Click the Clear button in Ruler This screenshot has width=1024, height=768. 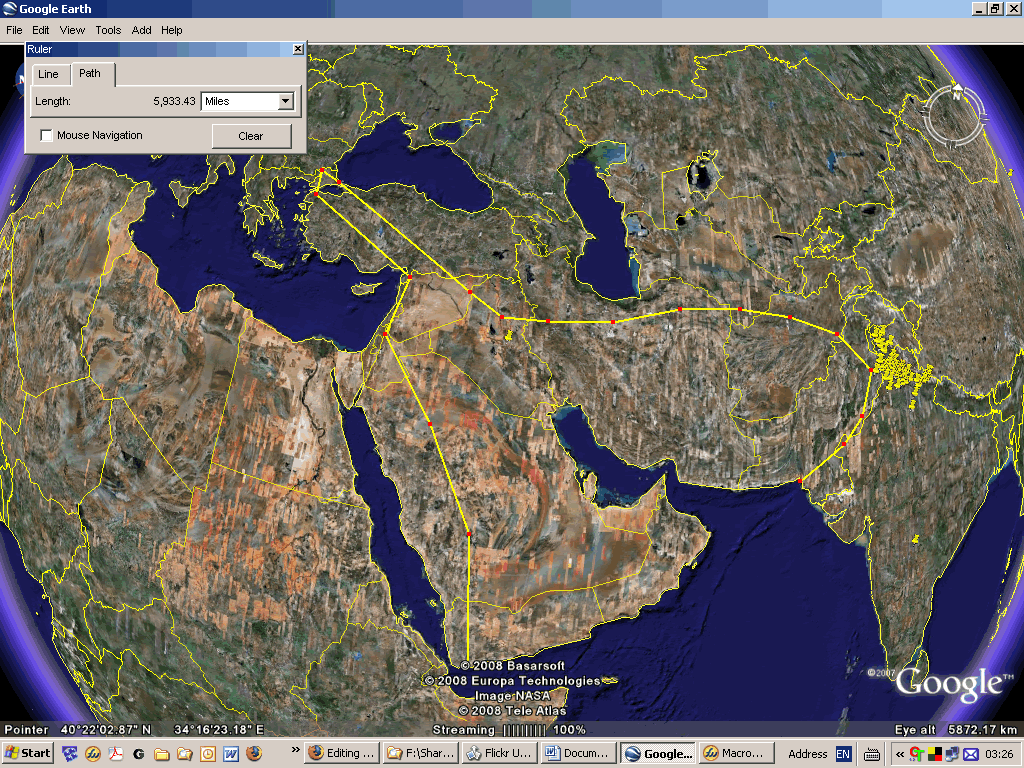(251, 136)
